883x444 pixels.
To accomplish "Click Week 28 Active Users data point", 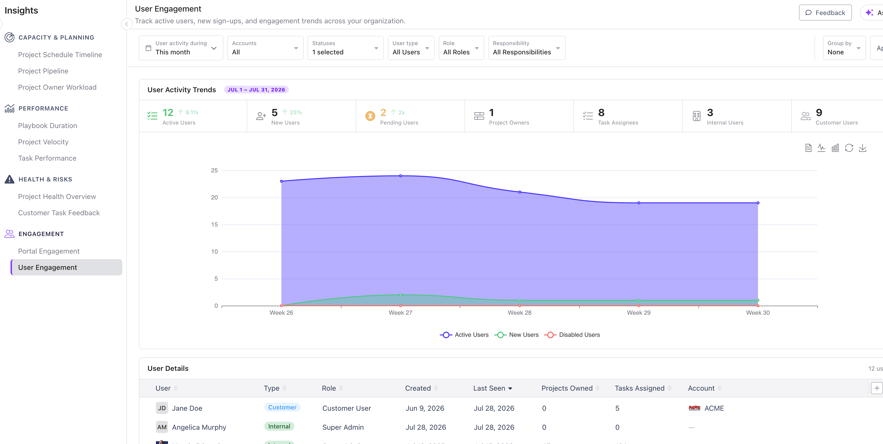I will pos(519,192).
